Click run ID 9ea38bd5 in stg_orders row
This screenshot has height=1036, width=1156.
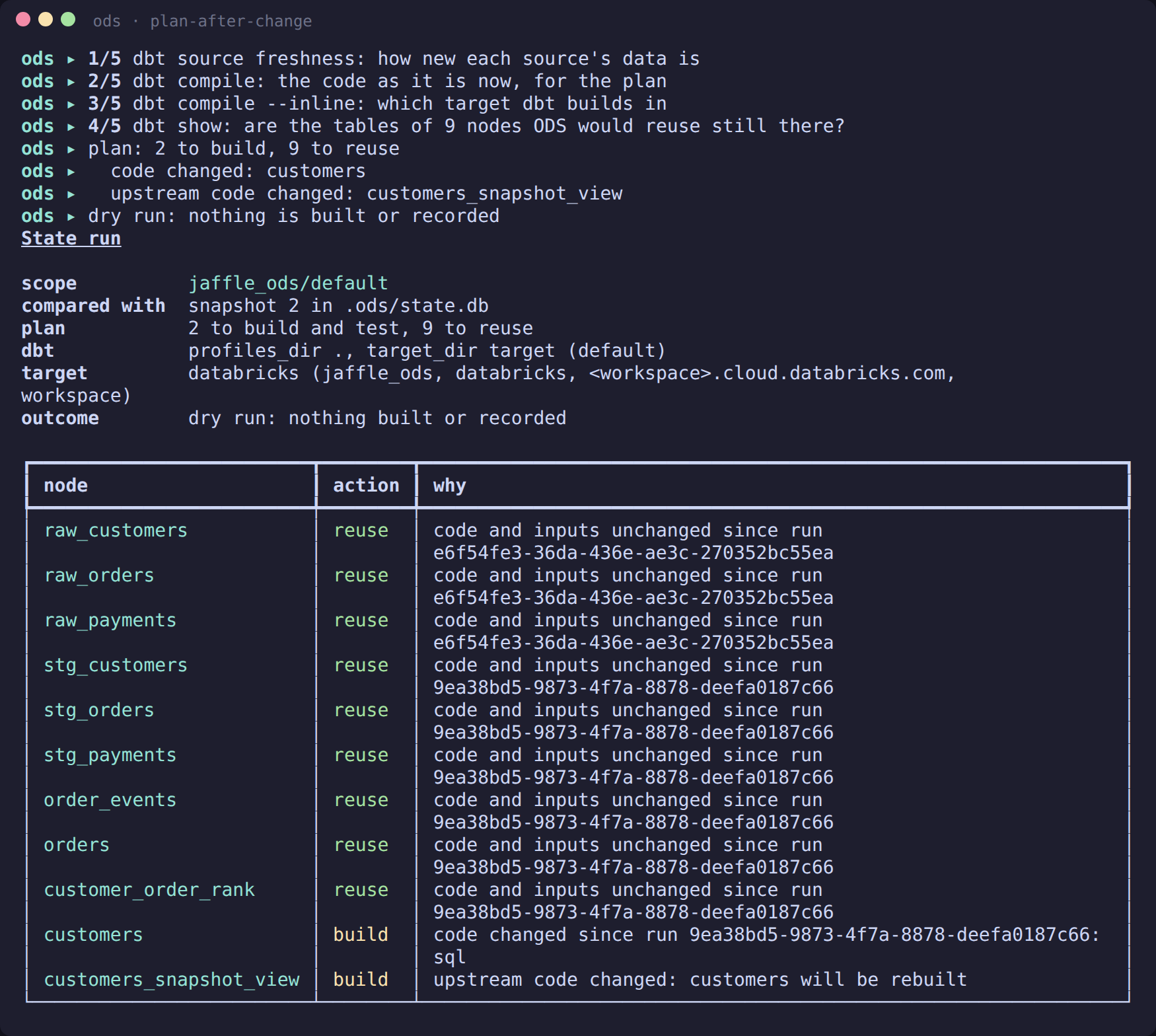coord(633,733)
